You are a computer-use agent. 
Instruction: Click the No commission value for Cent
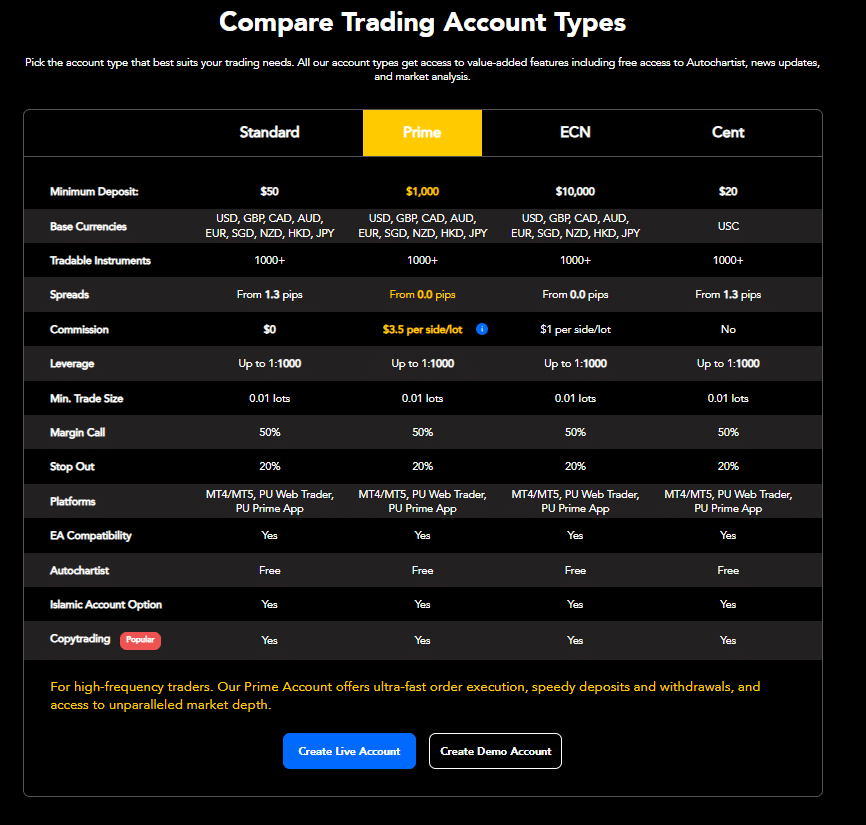pos(728,329)
